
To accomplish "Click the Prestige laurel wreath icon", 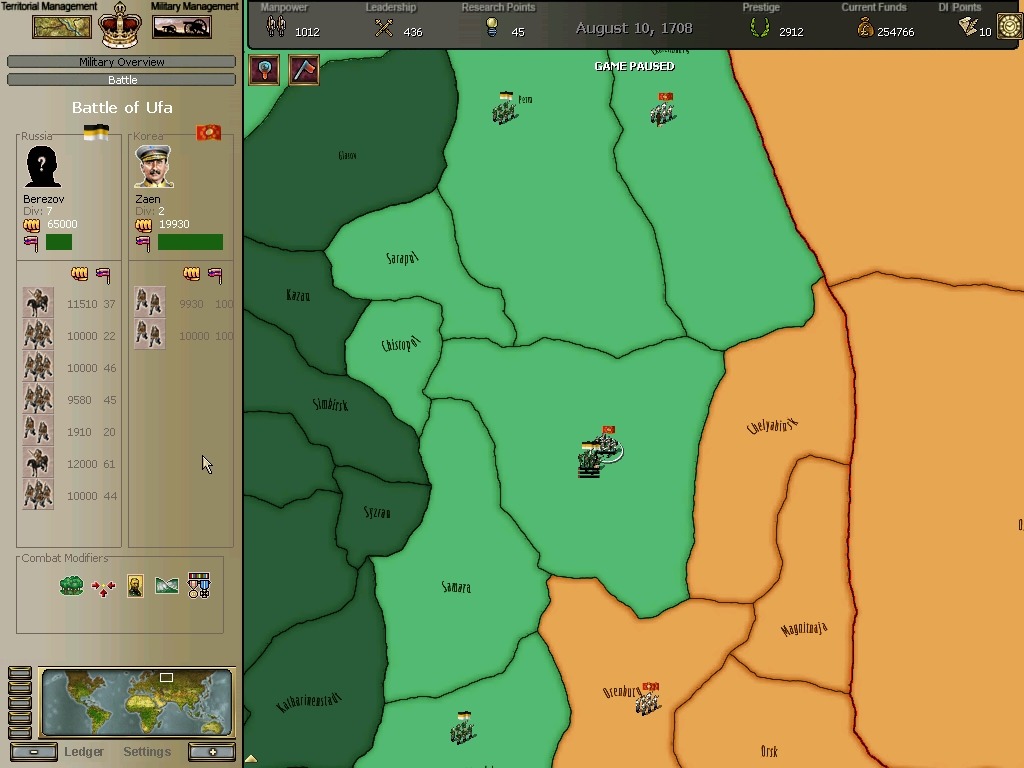I will tap(760, 28).
